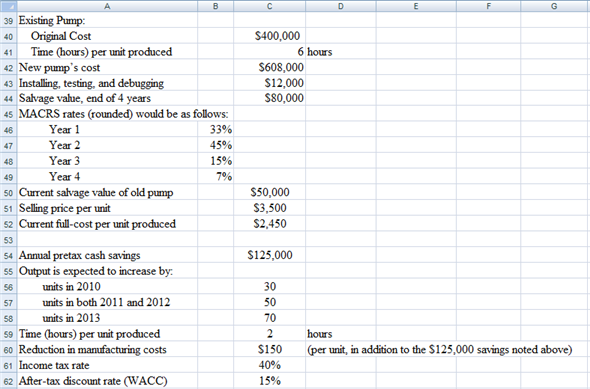Click 'units in both 2011 and 2012'

(107, 302)
